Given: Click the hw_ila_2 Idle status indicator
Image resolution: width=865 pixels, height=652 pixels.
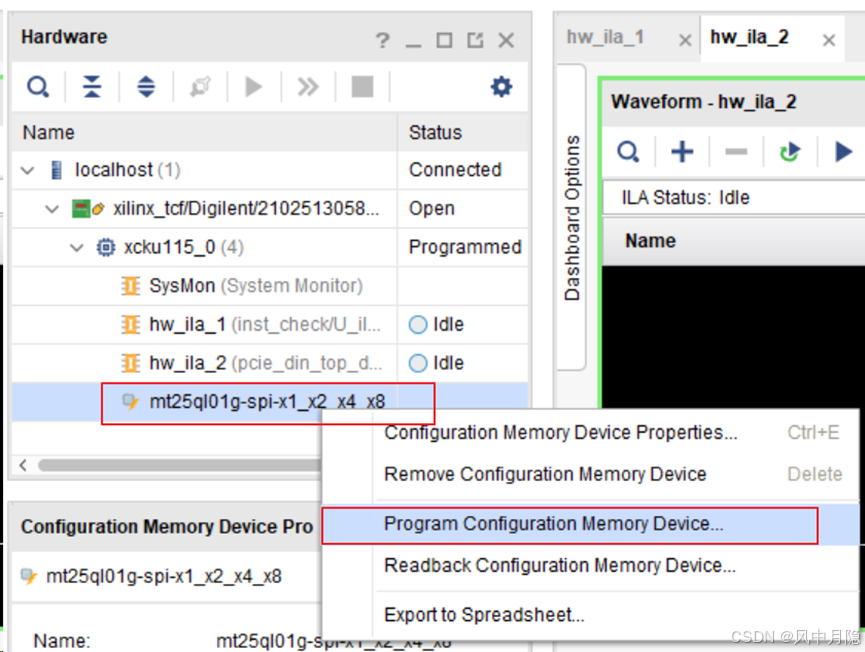Looking at the screenshot, I should click(x=418, y=363).
